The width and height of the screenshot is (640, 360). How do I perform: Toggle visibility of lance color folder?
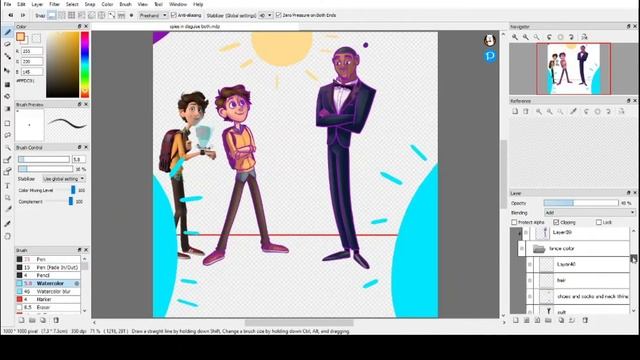[522, 249]
